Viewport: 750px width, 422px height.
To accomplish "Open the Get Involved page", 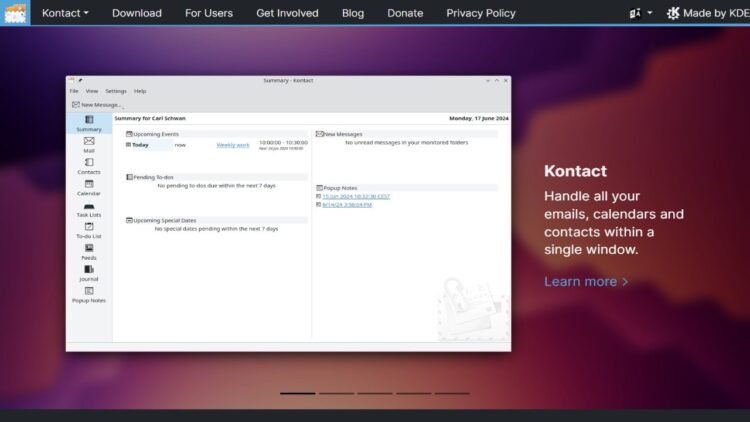I will (x=287, y=13).
